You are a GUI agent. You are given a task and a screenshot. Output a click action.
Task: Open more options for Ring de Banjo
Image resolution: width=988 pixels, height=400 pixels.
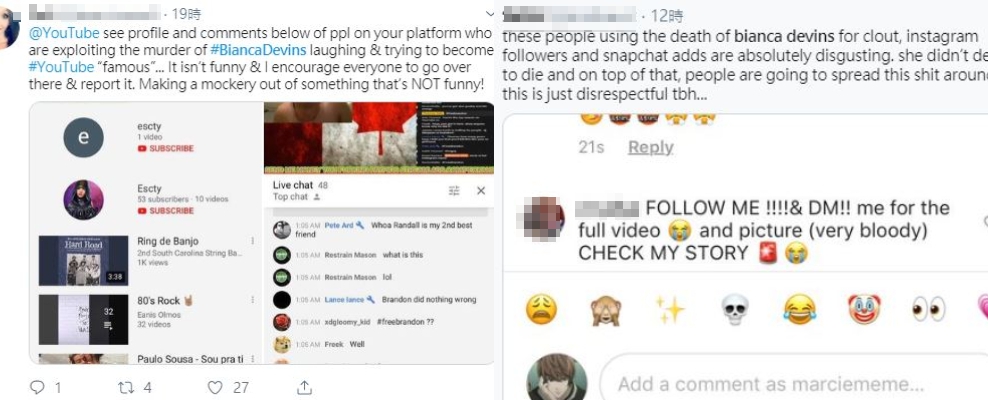pos(253,241)
